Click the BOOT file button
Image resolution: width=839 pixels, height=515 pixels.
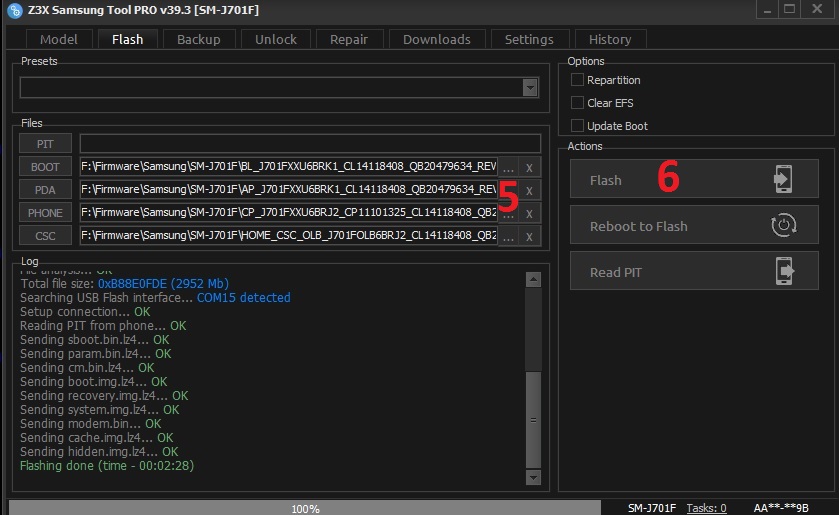point(45,166)
